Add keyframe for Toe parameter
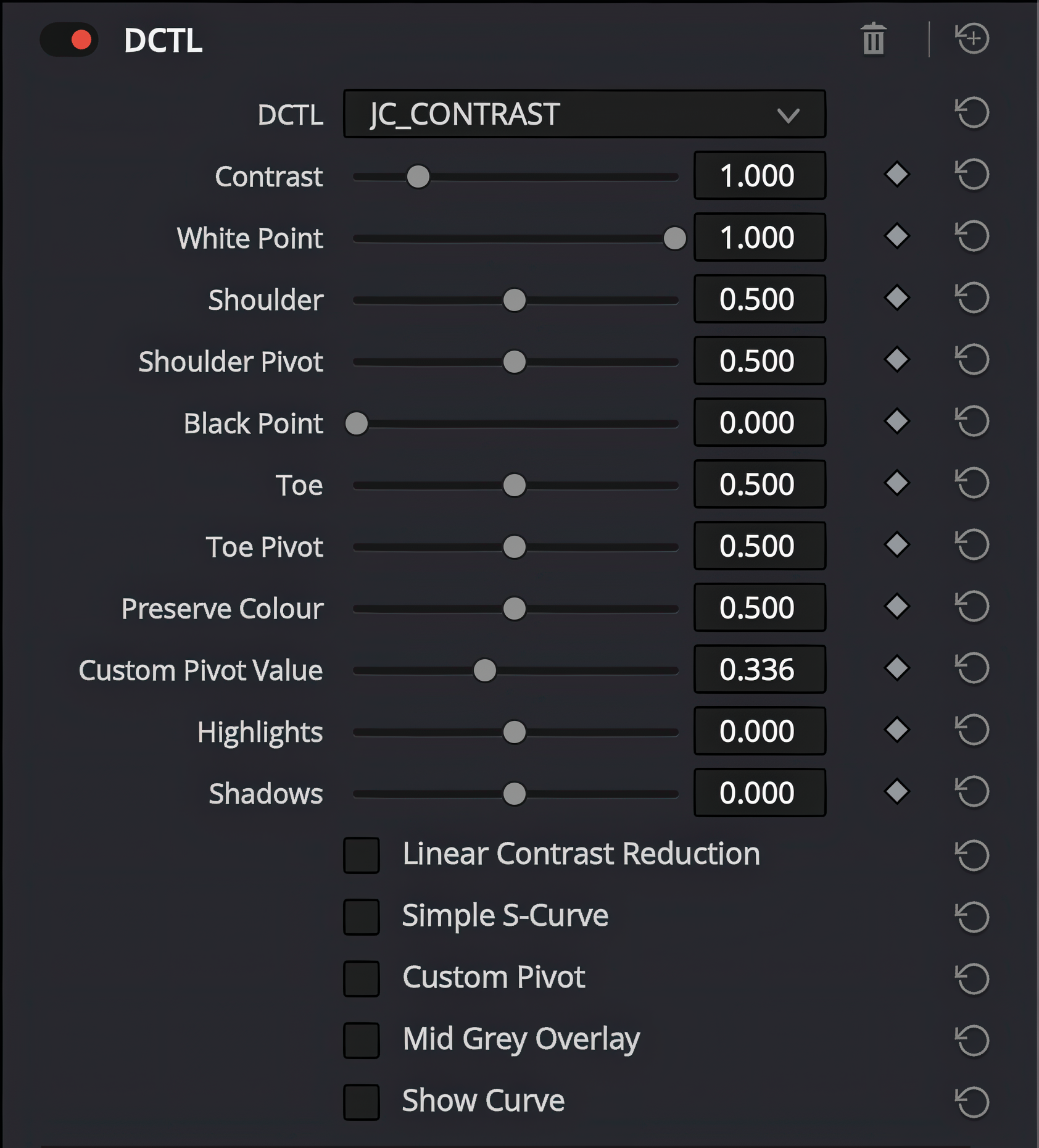 pos(896,483)
